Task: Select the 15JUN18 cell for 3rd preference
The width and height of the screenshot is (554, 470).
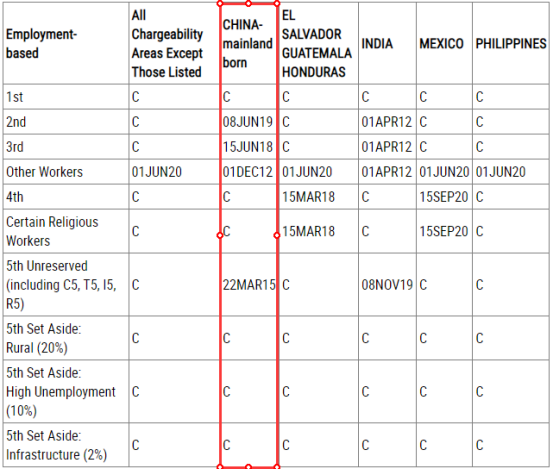Action: coord(248,147)
